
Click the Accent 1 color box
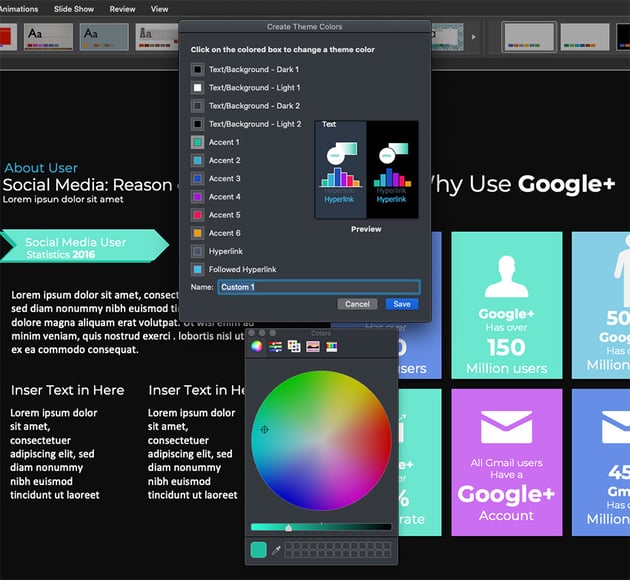[198, 142]
